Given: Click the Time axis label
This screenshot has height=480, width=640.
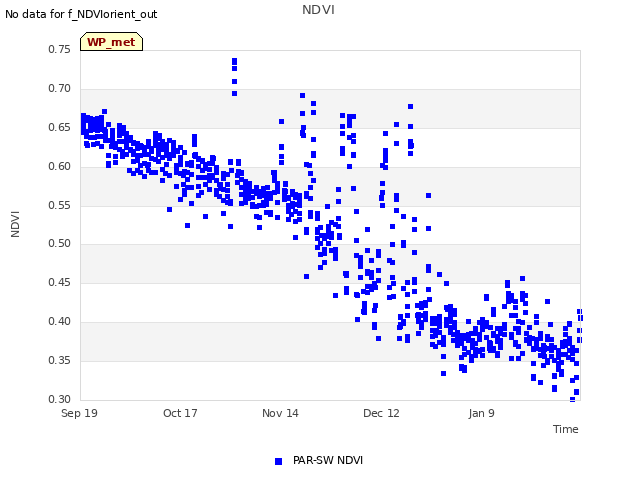Looking at the screenshot, I should (565, 429).
